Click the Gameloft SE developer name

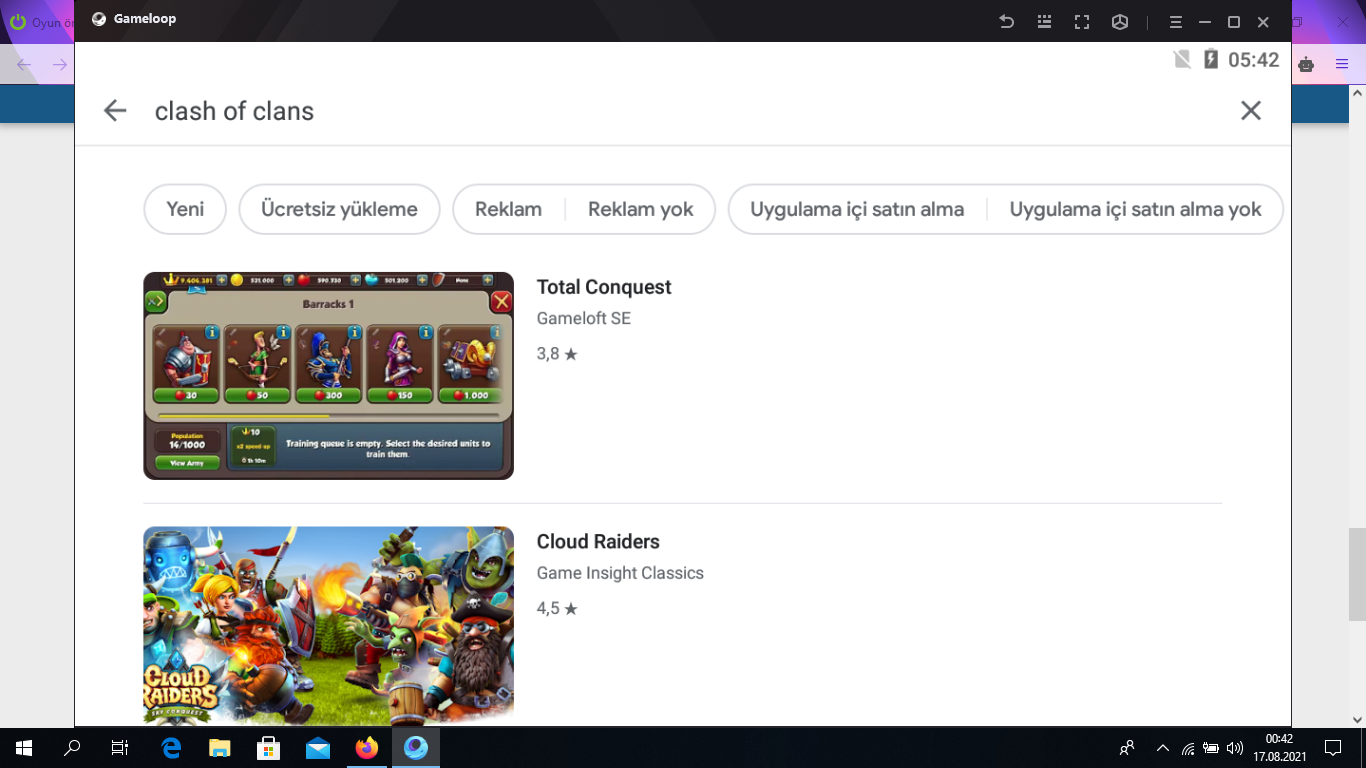584,319
